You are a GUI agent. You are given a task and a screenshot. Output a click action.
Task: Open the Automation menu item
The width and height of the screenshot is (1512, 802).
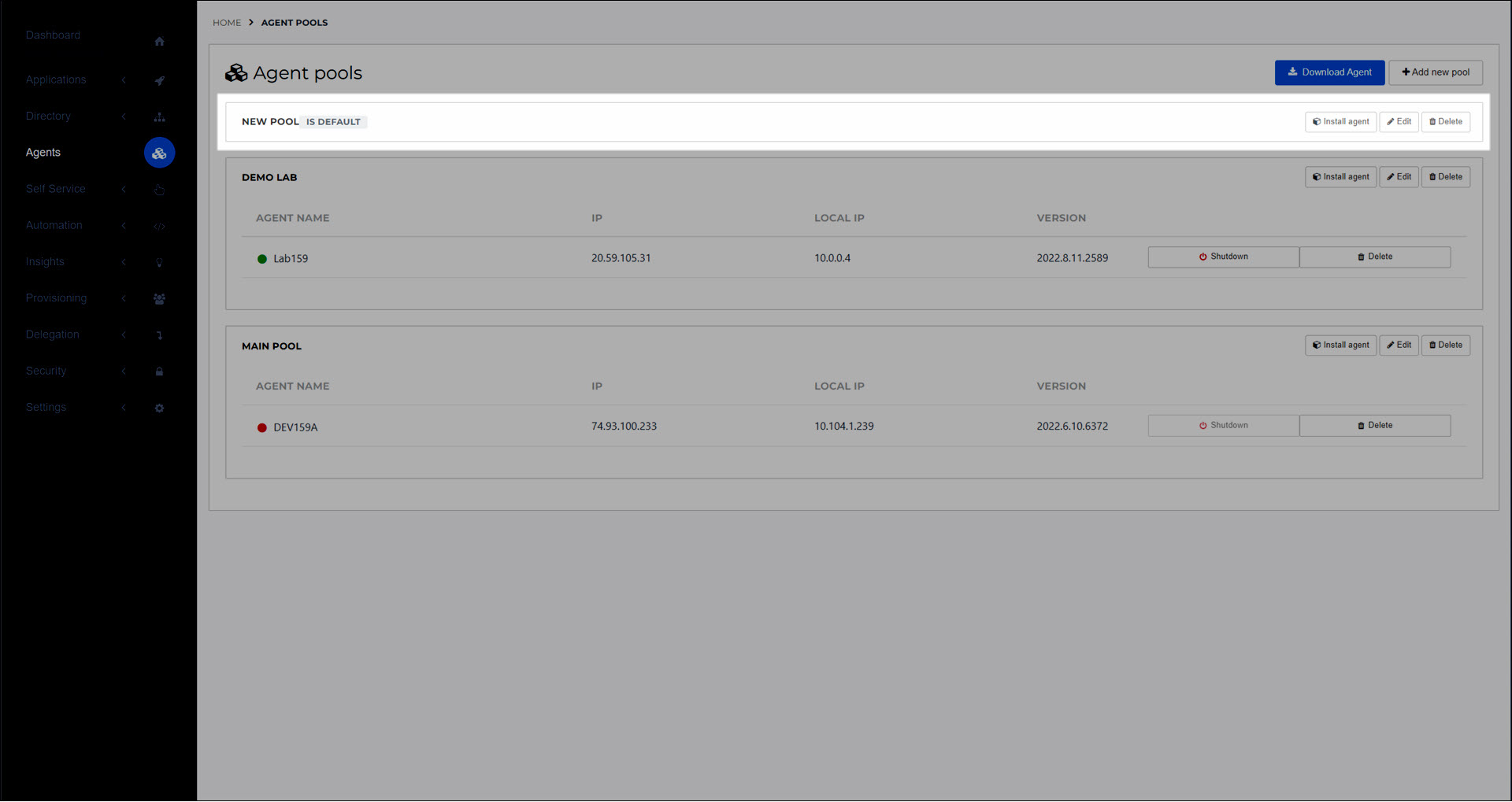point(54,225)
